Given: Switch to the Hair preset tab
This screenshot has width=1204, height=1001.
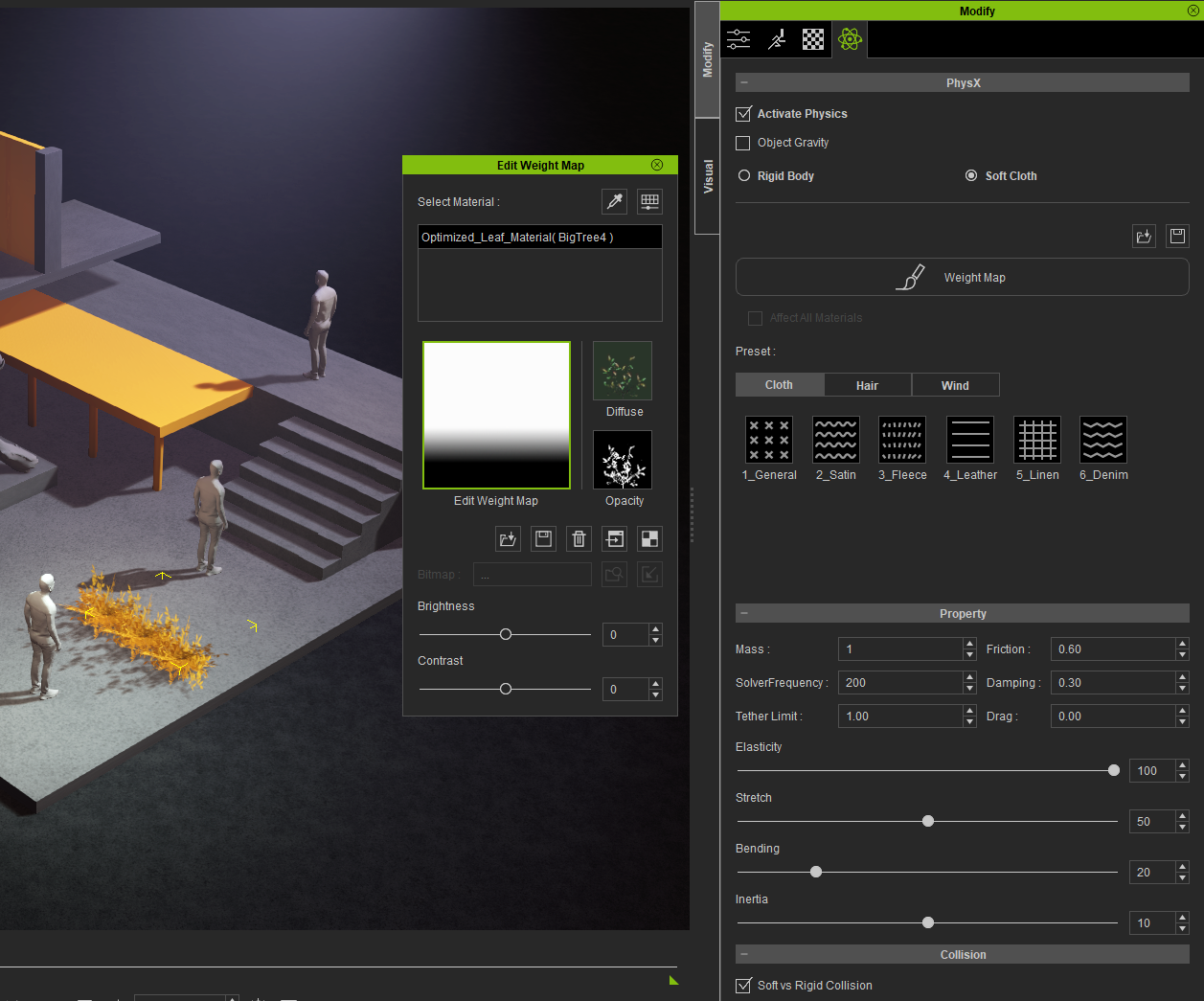Looking at the screenshot, I should [867, 385].
